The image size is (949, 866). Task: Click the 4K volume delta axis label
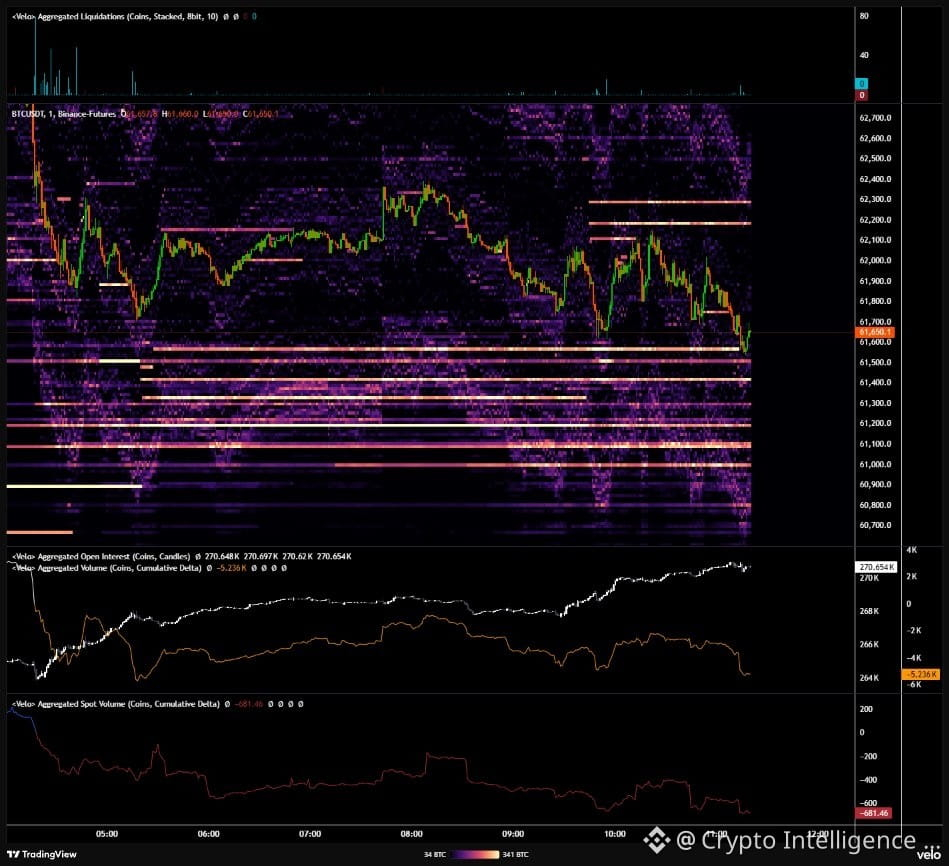pyautogui.click(x=912, y=550)
